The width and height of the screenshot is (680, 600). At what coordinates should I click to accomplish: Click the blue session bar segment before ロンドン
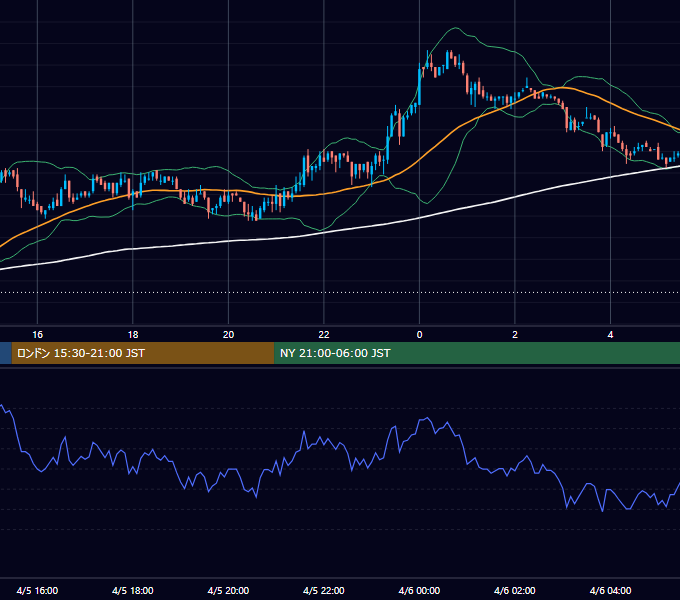pyautogui.click(x=6, y=353)
